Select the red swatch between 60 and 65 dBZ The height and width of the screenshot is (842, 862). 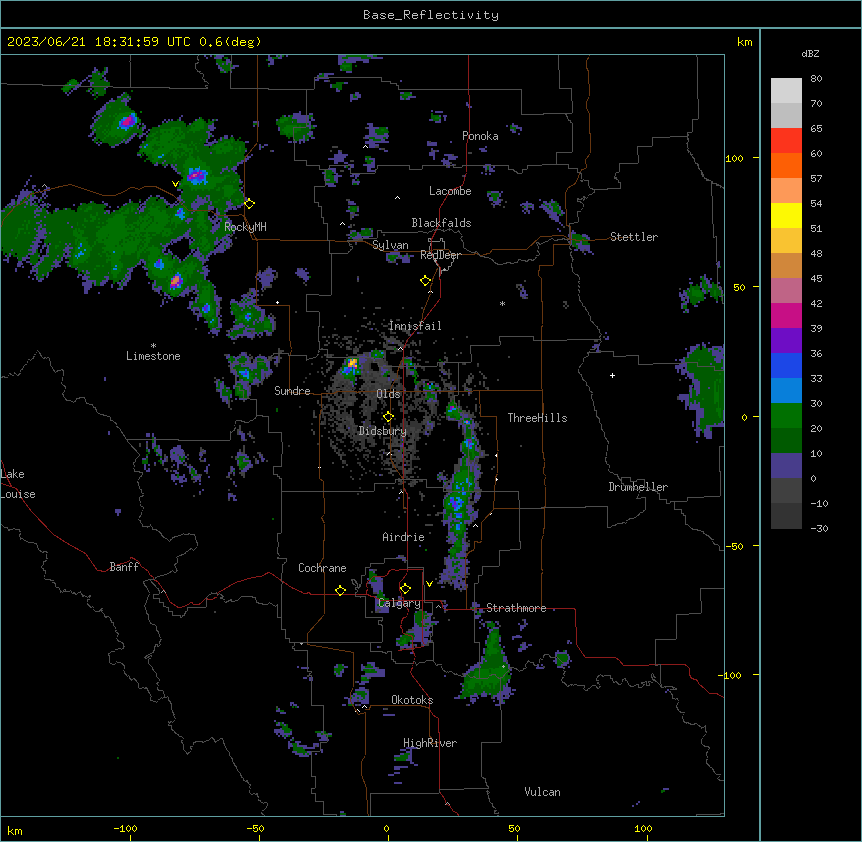[x=786, y=140]
